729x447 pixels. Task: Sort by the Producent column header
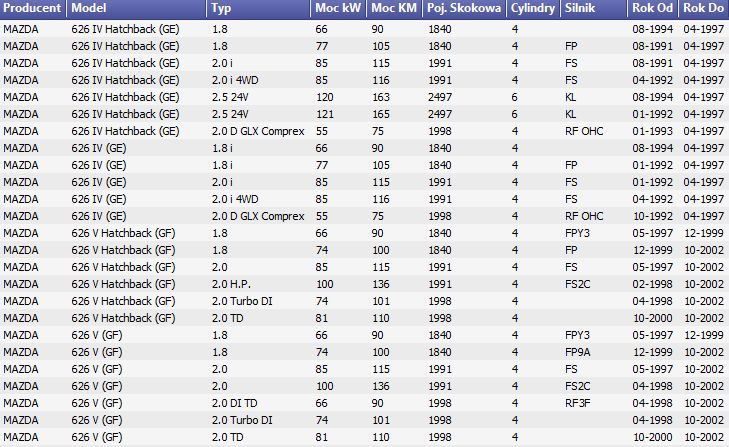coord(33,8)
